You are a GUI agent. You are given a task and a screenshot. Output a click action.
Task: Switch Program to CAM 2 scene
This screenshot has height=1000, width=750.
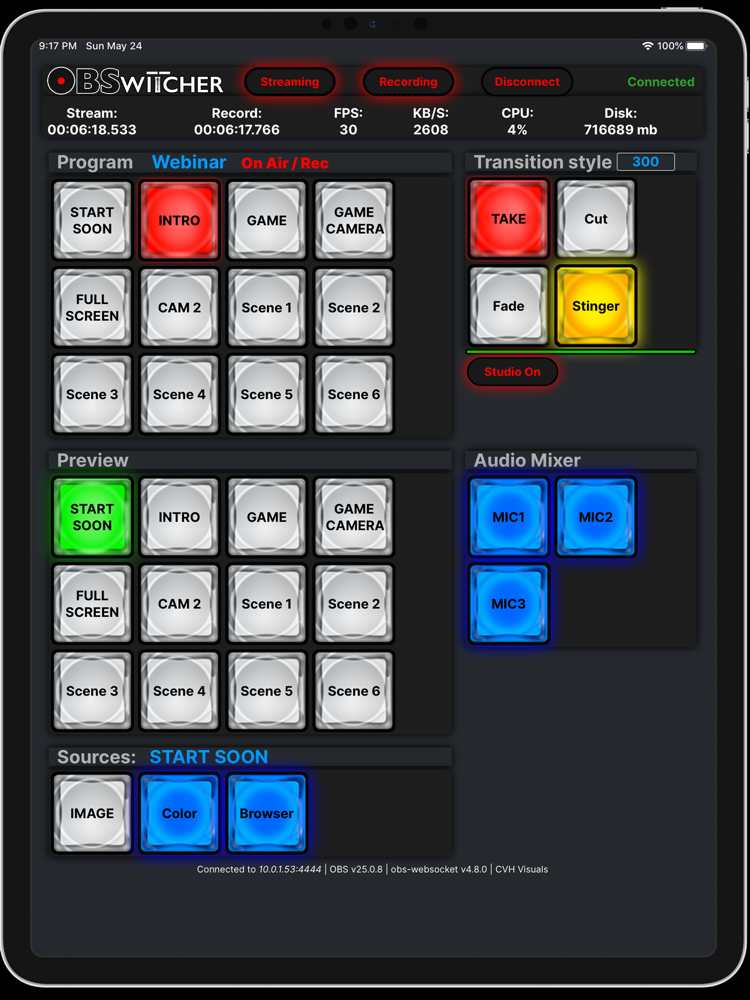pos(179,307)
